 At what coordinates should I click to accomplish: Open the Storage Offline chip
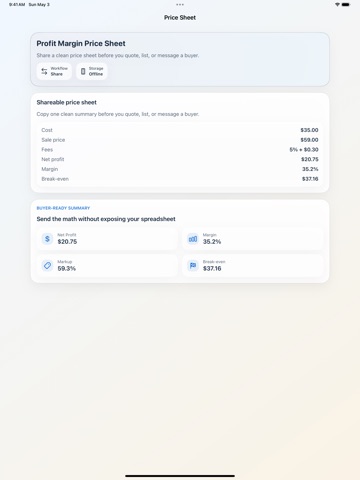click(92, 71)
